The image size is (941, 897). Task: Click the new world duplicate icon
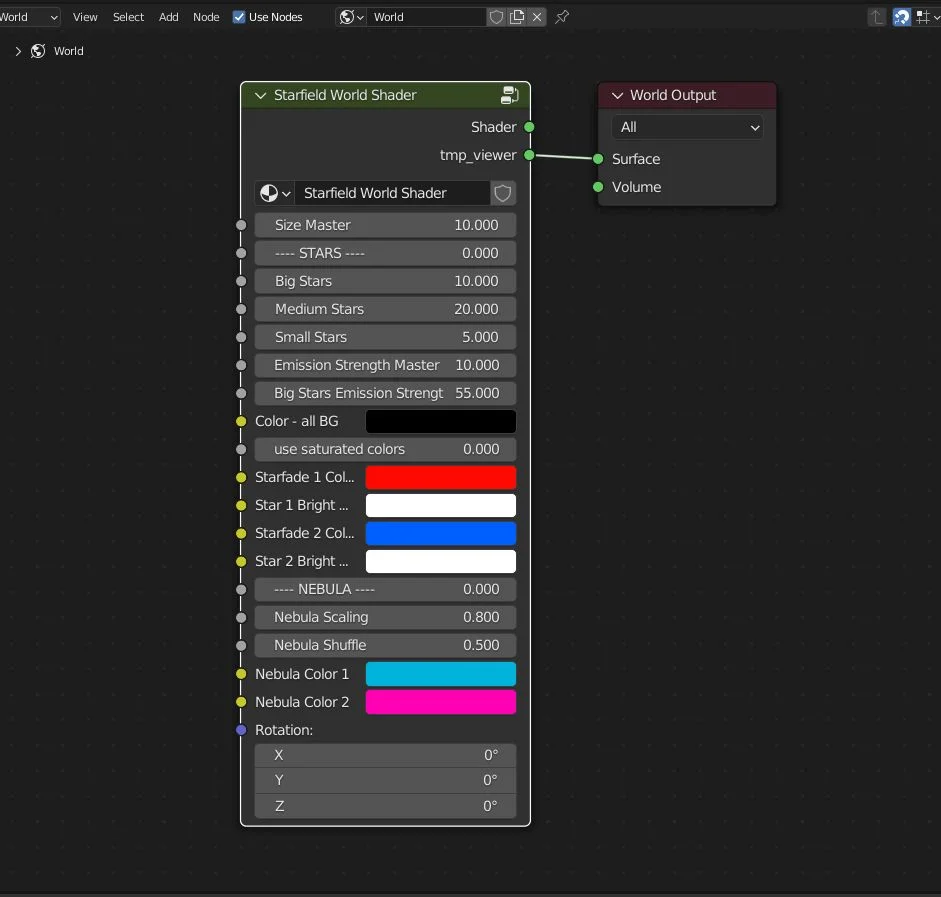pos(517,17)
